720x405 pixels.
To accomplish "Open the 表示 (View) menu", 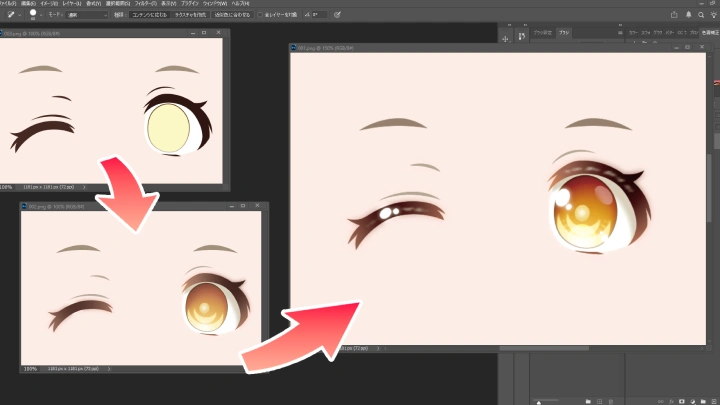I will coord(169,3).
